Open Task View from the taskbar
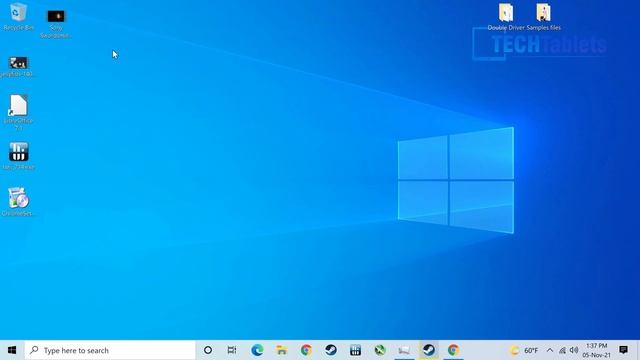 point(232,350)
